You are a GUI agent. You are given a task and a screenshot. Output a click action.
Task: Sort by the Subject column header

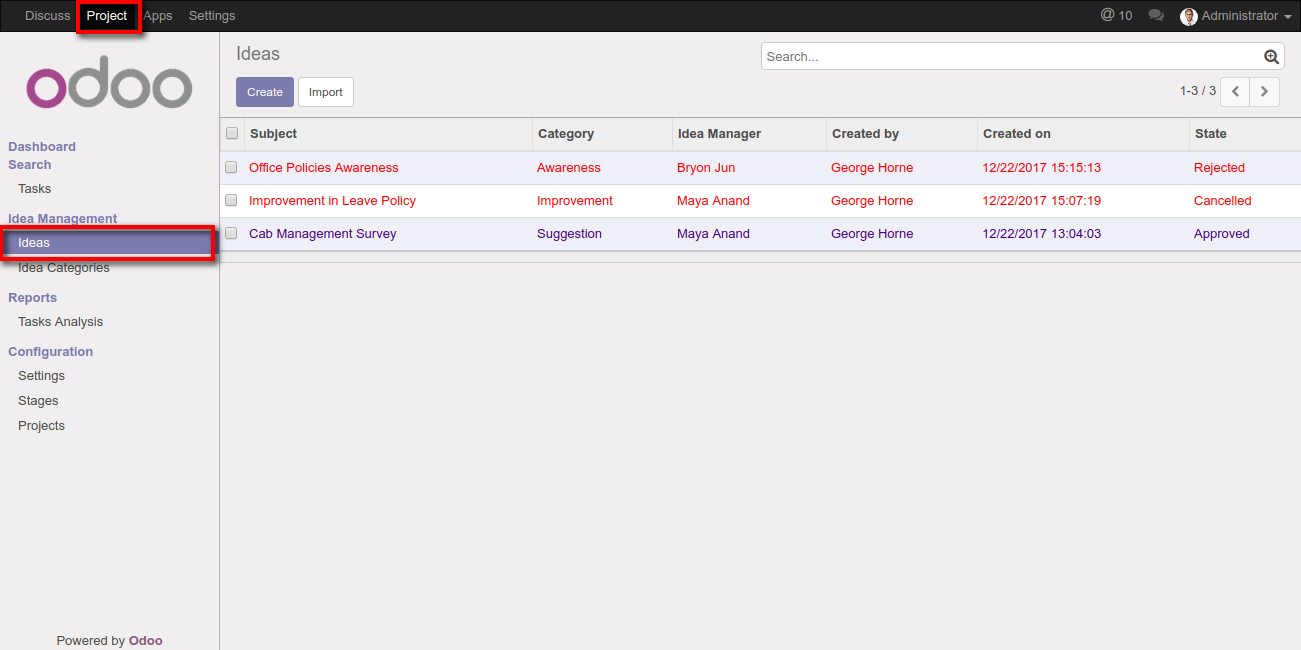tap(388, 134)
